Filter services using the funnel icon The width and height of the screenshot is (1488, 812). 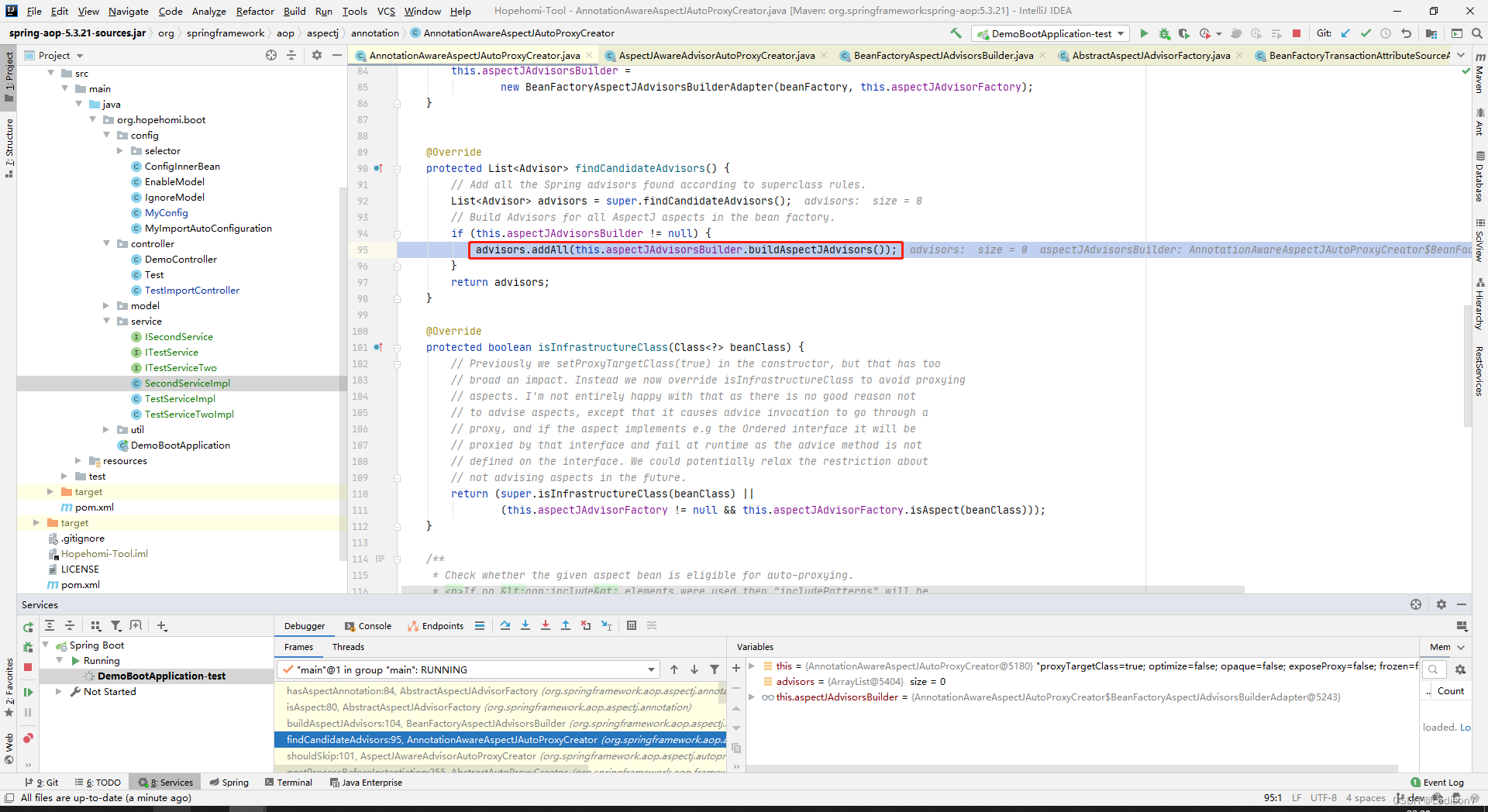point(115,626)
